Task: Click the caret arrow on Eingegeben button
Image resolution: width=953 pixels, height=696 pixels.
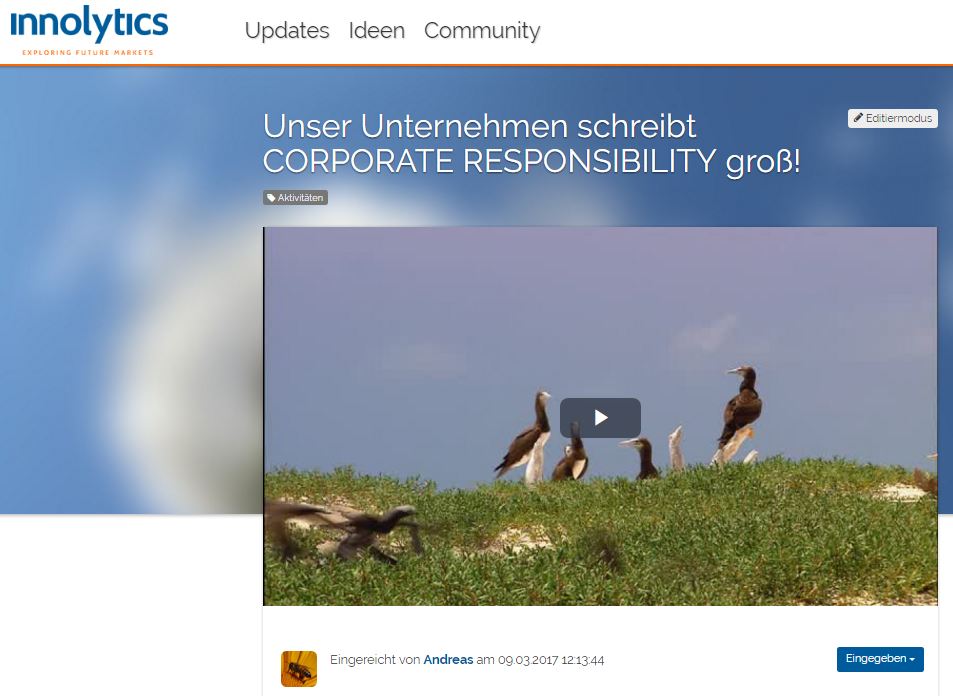Action: coord(912,660)
